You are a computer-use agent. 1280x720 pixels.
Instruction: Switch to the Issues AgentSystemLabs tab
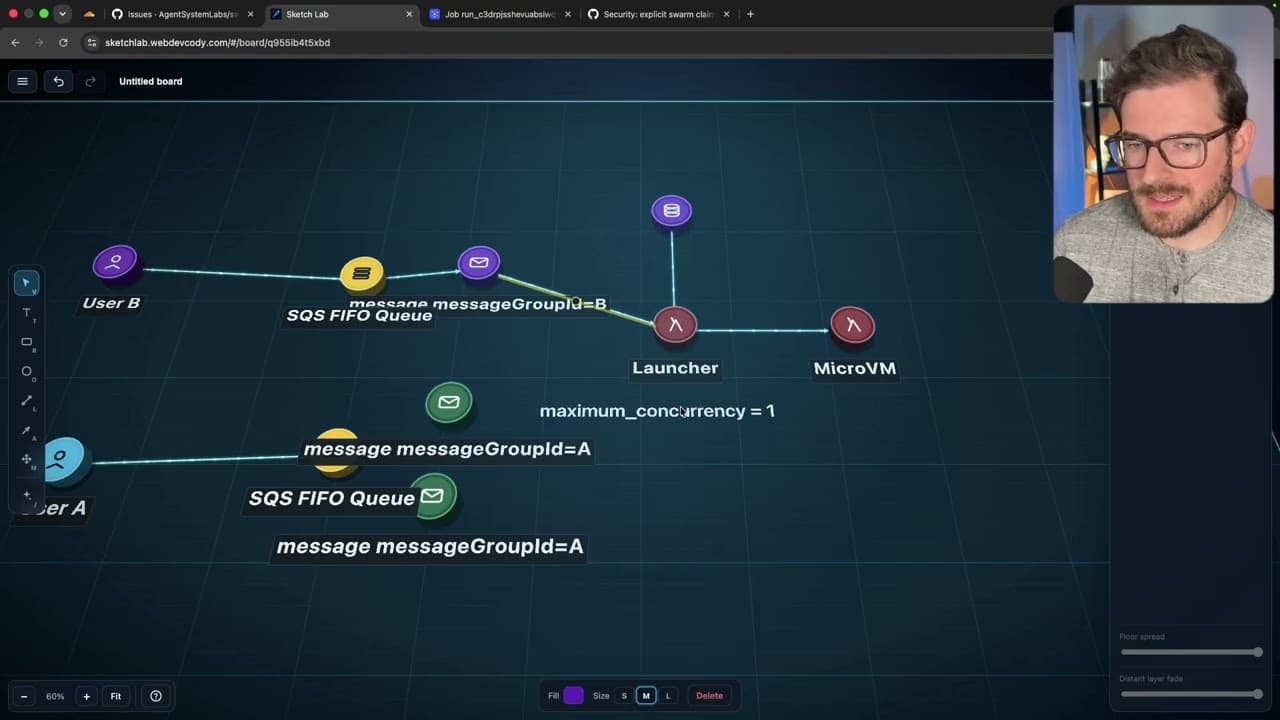pos(182,14)
